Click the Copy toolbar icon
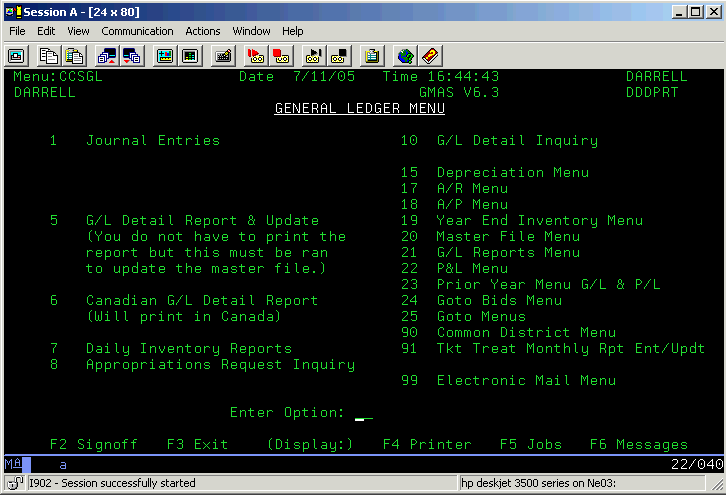This screenshot has width=726, height=495. pos(50,55)
